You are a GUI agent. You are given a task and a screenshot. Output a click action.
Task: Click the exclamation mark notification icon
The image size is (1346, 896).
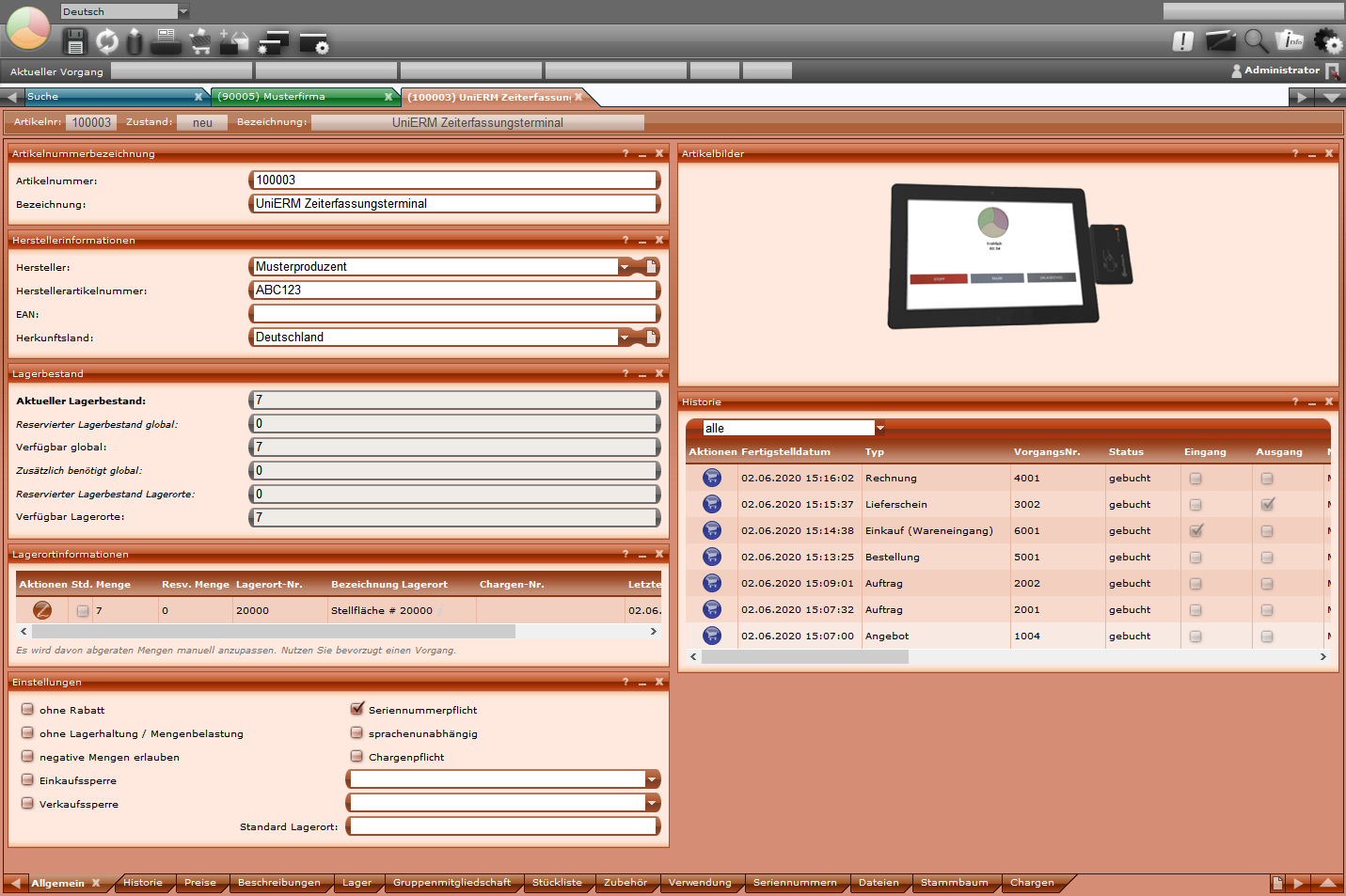[x=1183, y=40]
